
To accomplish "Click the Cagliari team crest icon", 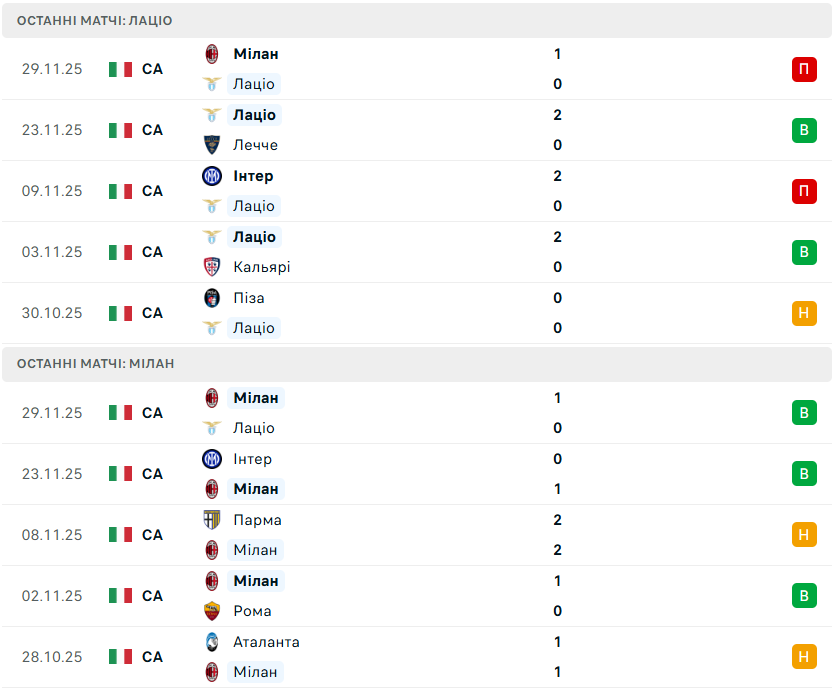I will pyautogui.click(x=212, y=267).
